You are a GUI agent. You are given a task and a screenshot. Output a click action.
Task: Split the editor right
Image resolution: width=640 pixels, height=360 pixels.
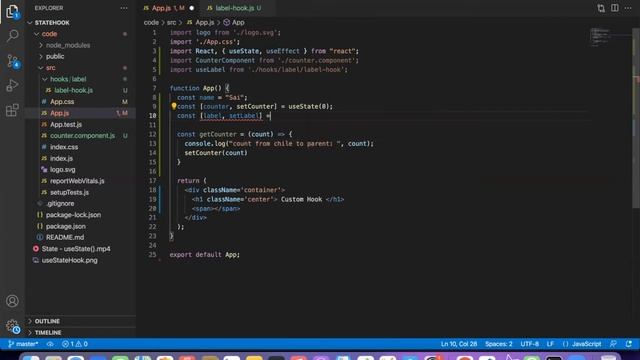click(x=615, y=8)
